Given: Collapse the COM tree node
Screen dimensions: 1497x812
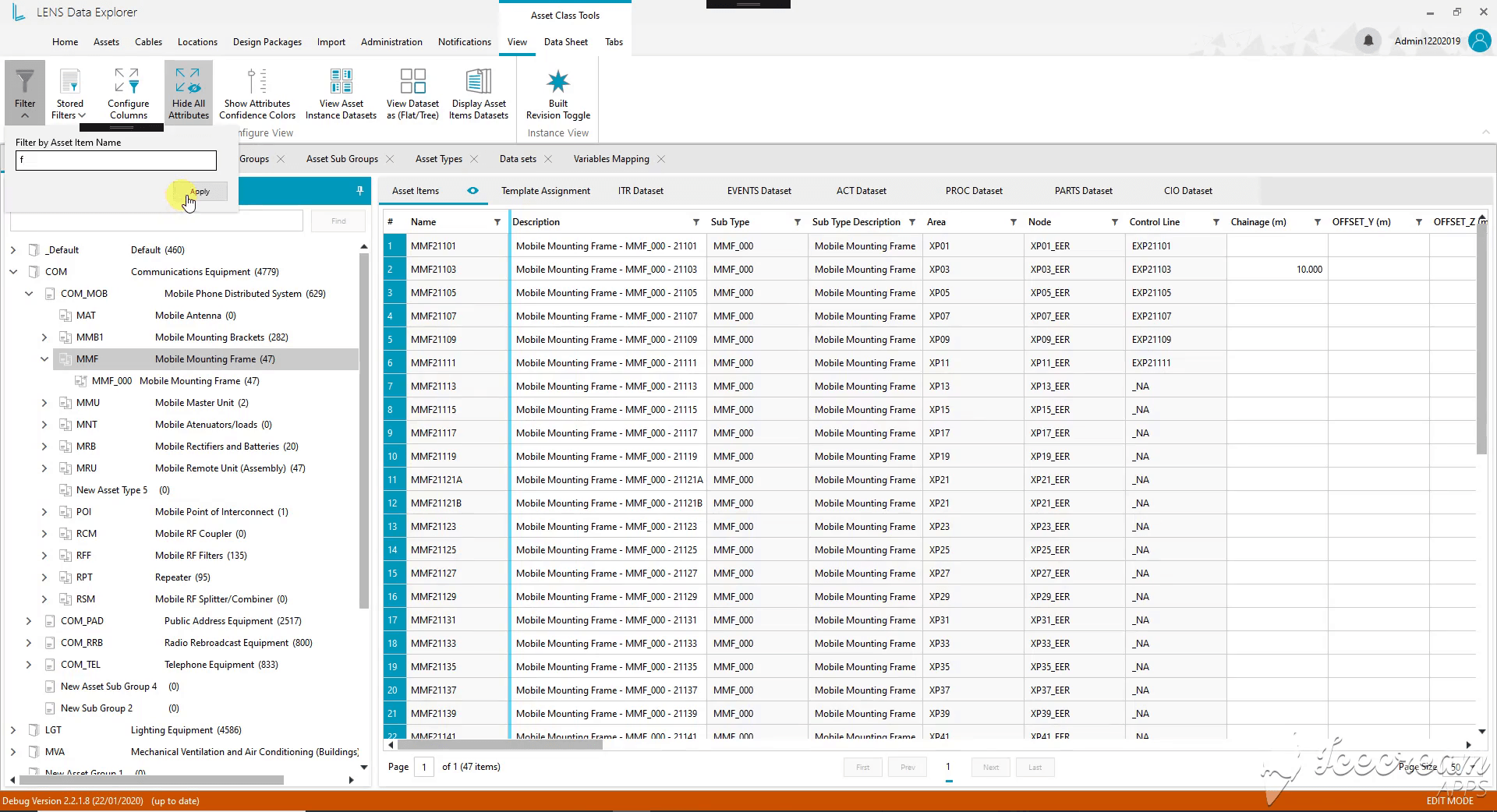Looking at the screenshot, I should 13,272.
